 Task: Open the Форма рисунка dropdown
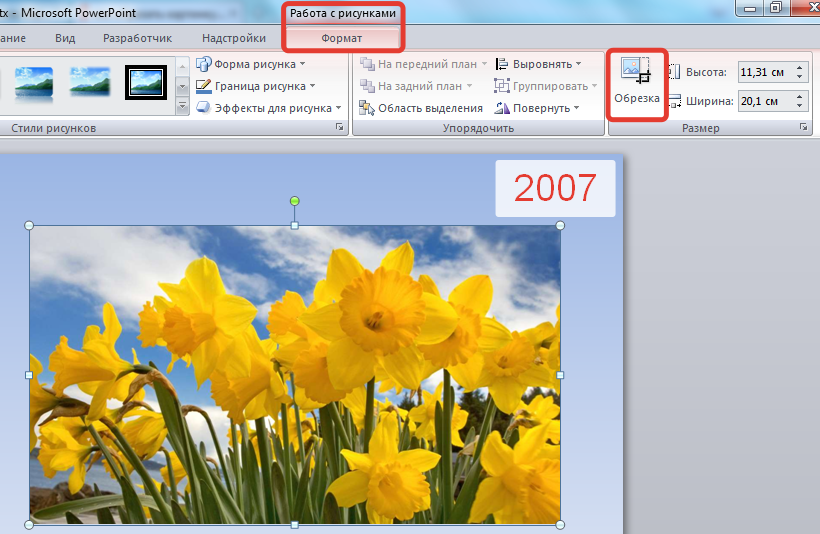(251, 64)
